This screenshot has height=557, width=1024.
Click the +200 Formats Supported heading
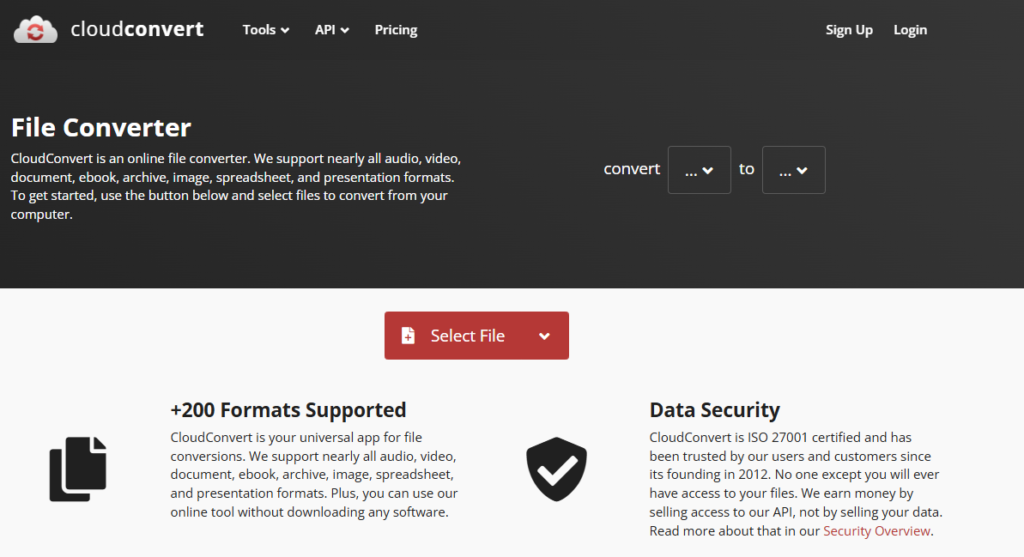[288, 410]
